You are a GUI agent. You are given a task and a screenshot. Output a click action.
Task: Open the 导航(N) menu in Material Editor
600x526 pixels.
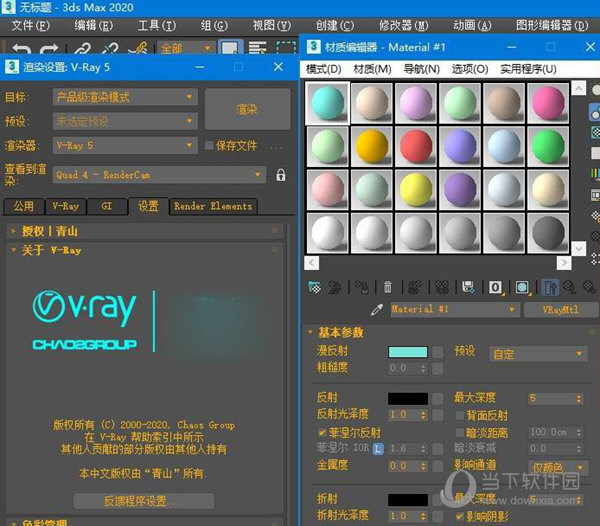421,69
